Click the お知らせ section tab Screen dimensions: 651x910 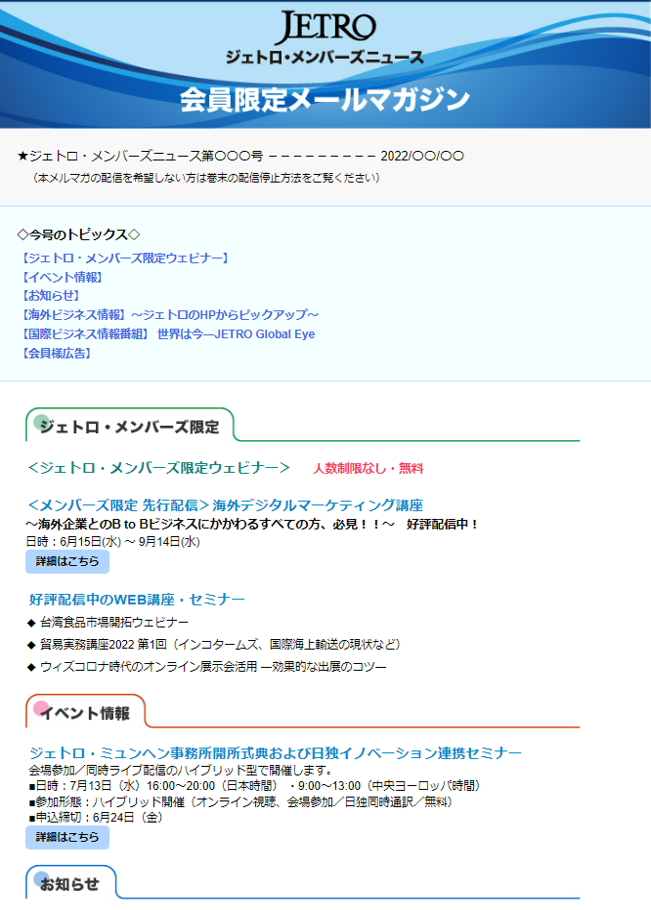click(71, 883)
